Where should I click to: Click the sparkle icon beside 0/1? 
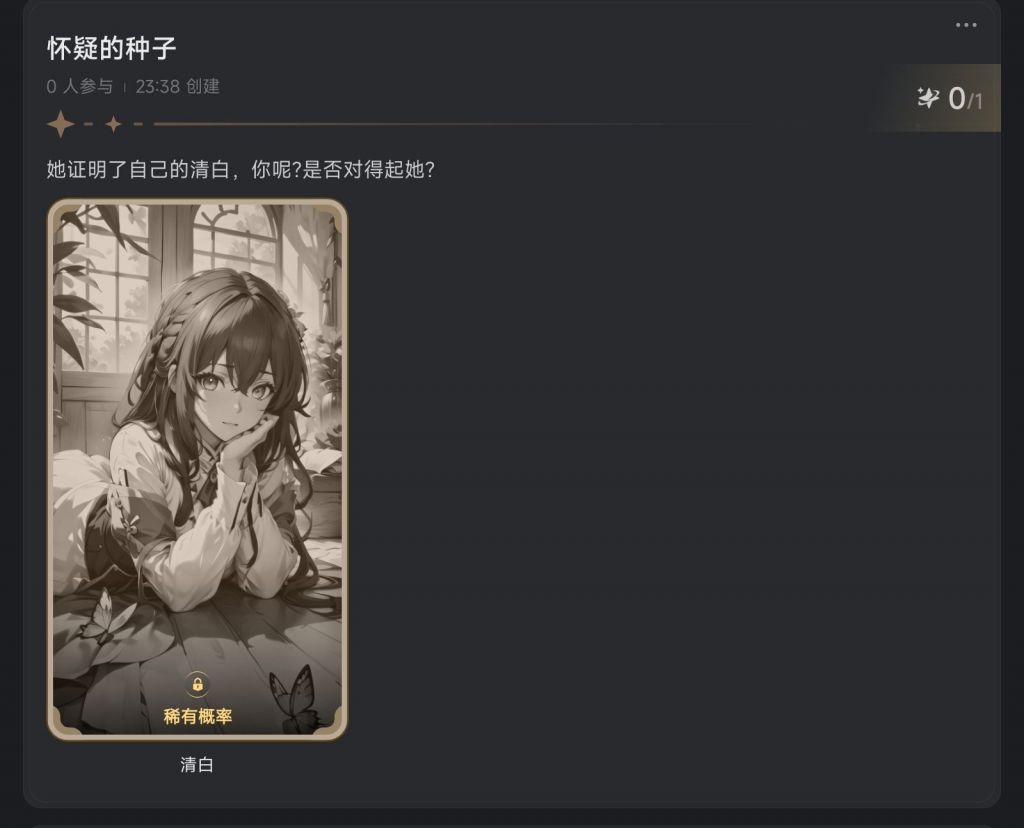927,98
